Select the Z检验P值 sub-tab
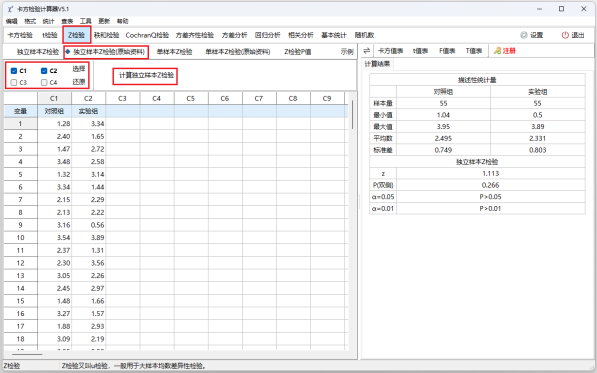Viewport: 597px width, 373px height. click(x=298, y=52)
